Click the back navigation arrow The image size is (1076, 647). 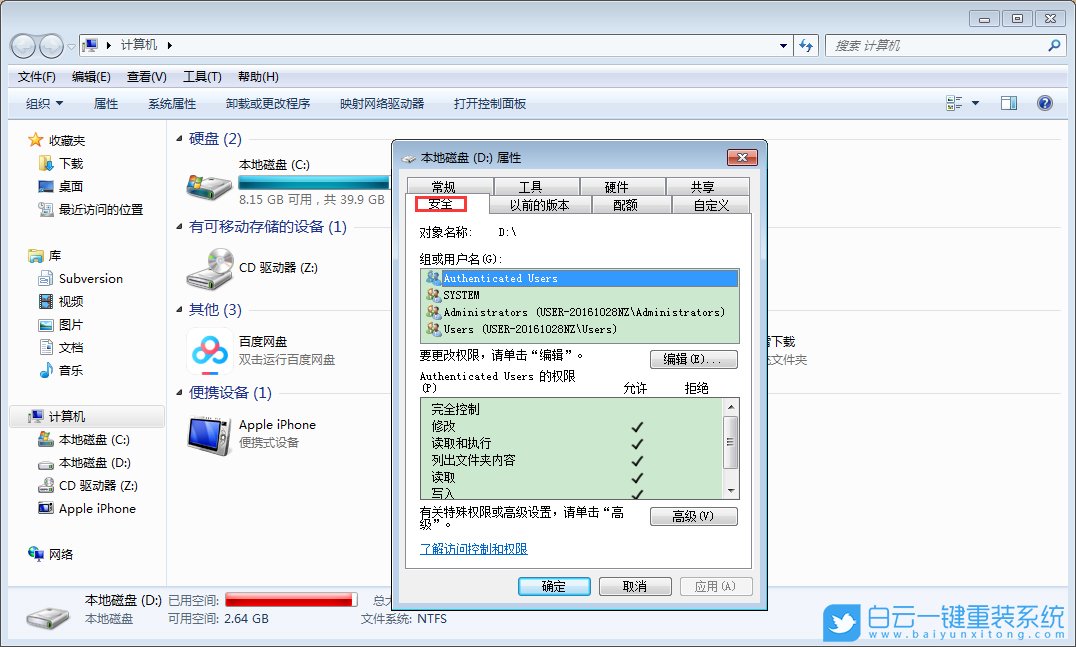coord(22,43)
